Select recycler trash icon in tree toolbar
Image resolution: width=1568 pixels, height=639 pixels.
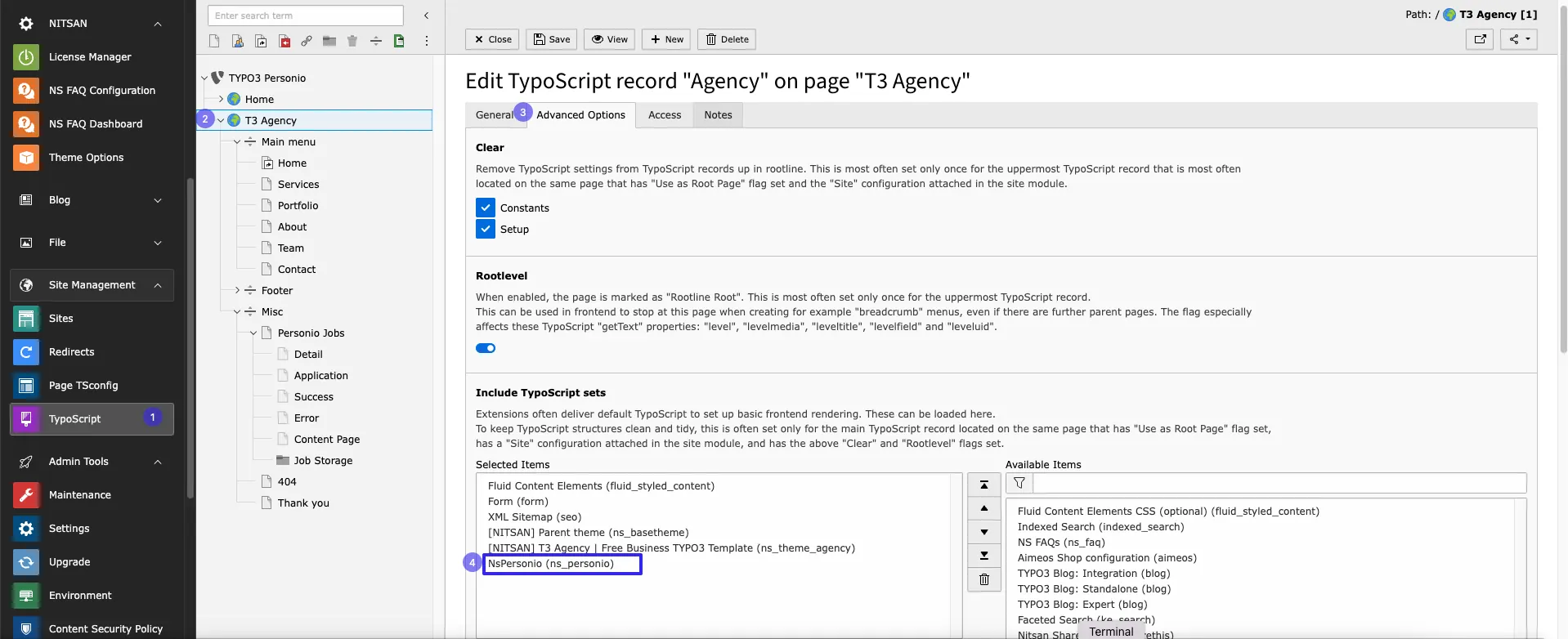click(x=352, y=41)
